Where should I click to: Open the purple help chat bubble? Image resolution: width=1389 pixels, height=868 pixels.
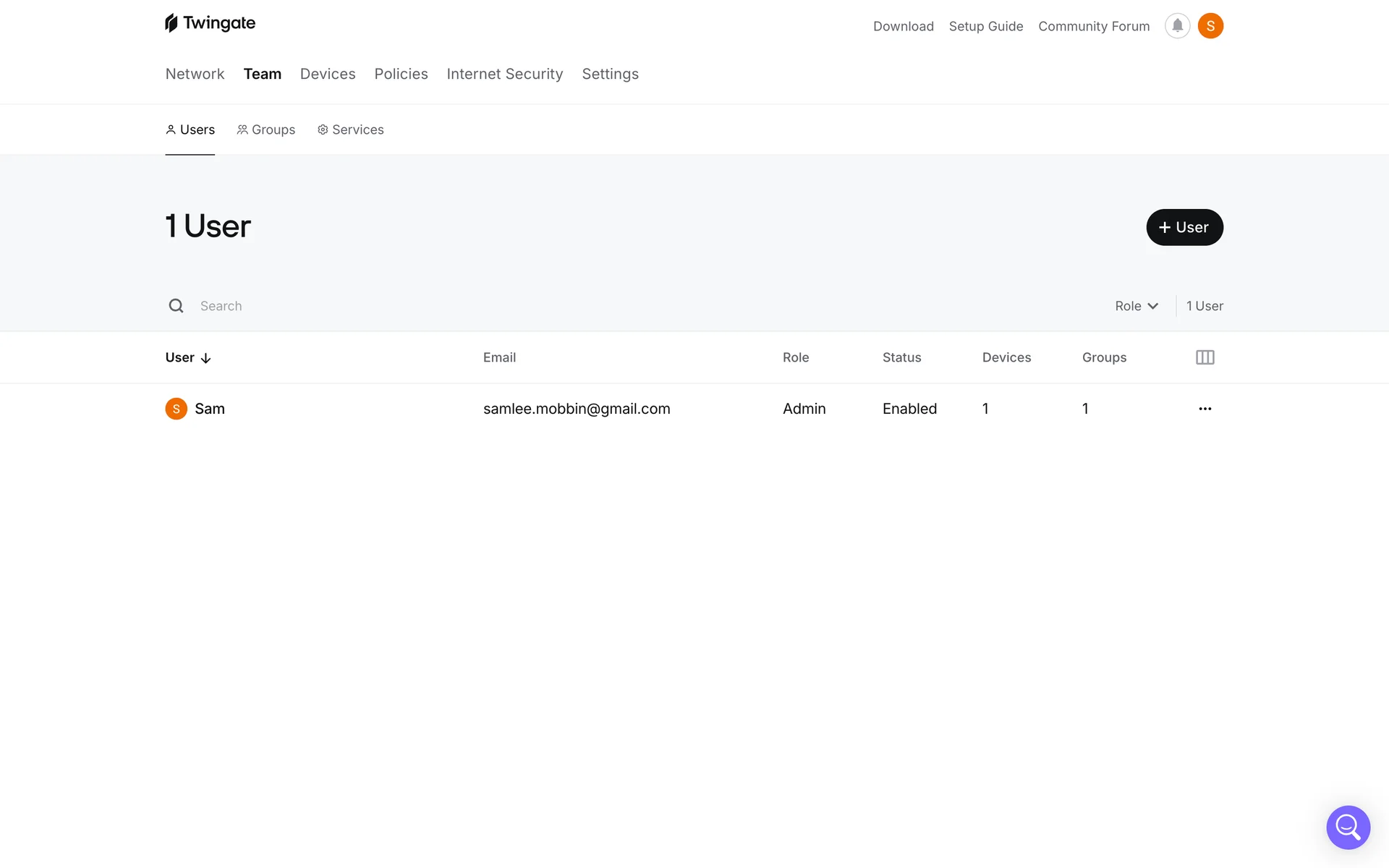(1348, 827)
